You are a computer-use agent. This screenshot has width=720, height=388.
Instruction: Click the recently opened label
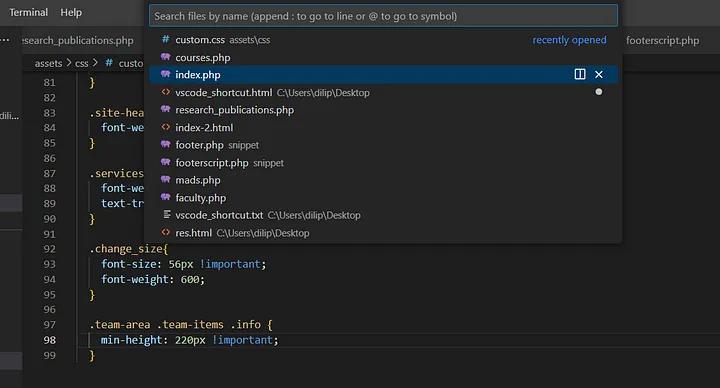[x=569, y=40]
